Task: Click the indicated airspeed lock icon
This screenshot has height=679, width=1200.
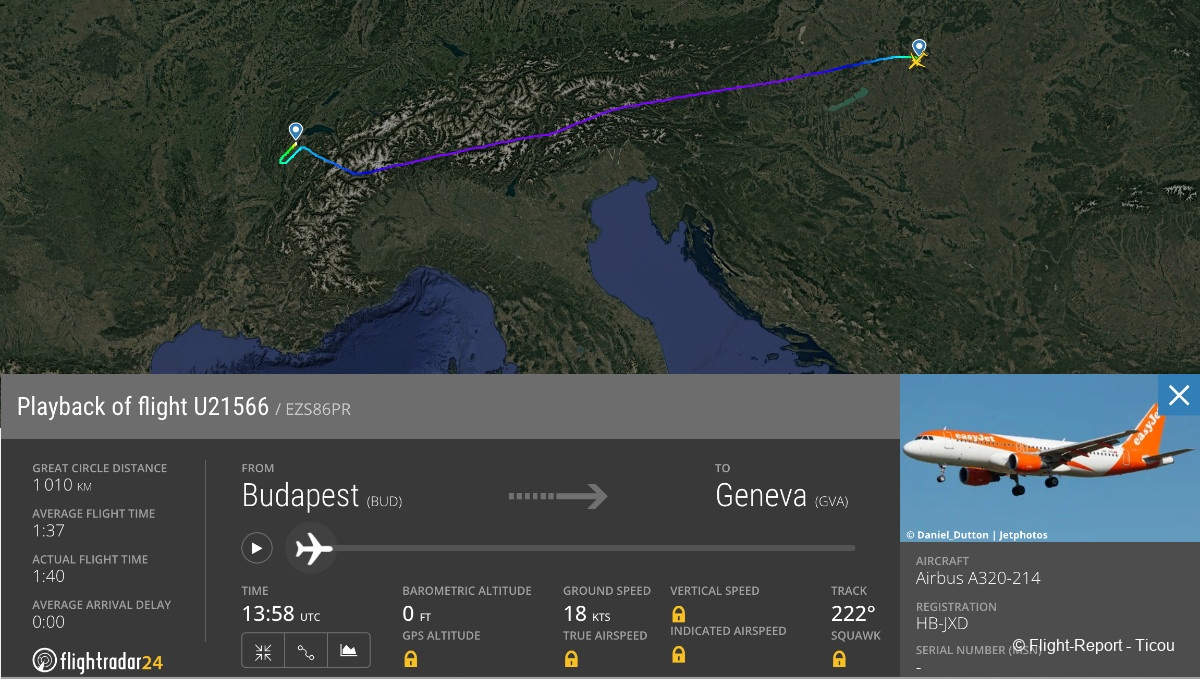Action: 678,654
